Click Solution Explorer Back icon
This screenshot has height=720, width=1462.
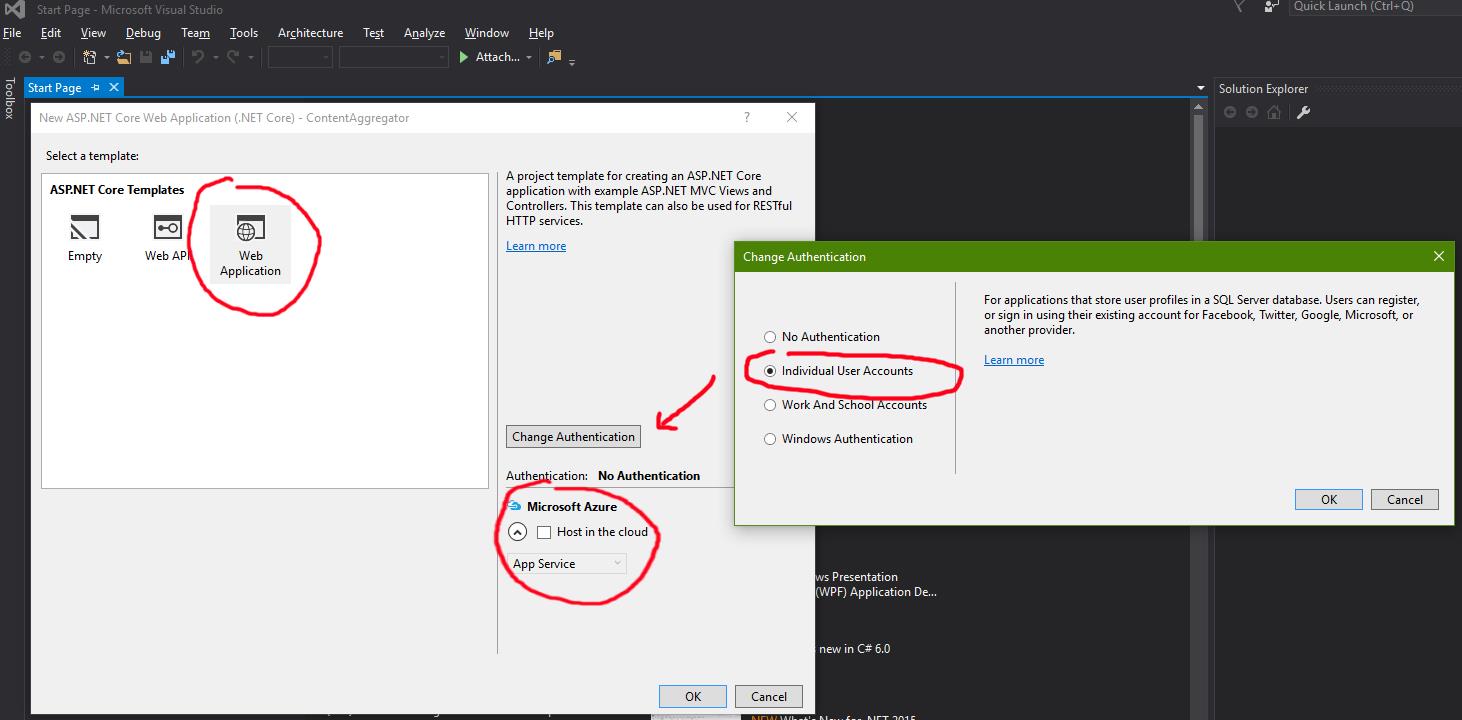point(1230,113)
